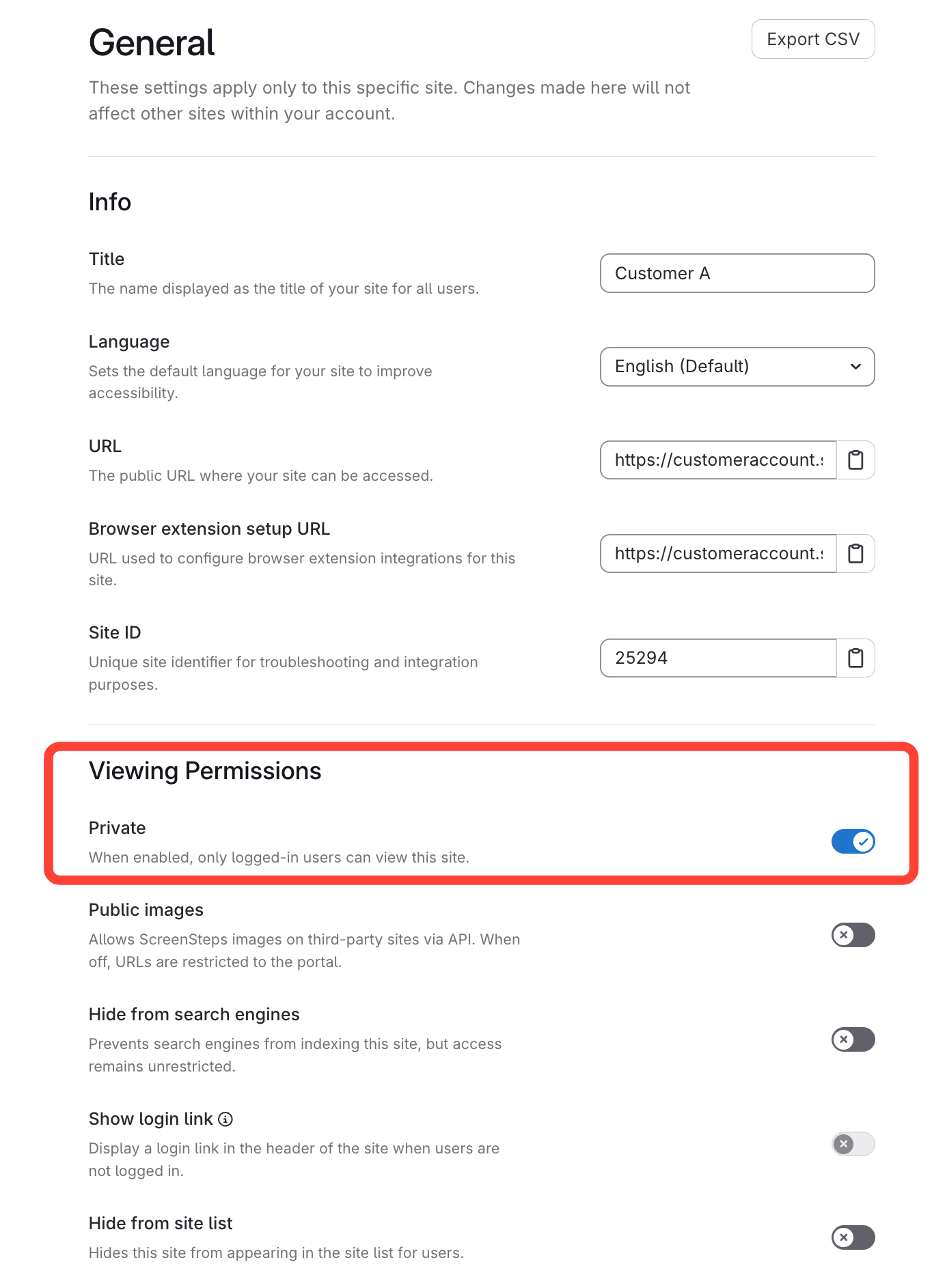The height and width of the screenshot is (1288, 932).
Task: Disable the Private viewing toggle
Action: coord(853,841)
